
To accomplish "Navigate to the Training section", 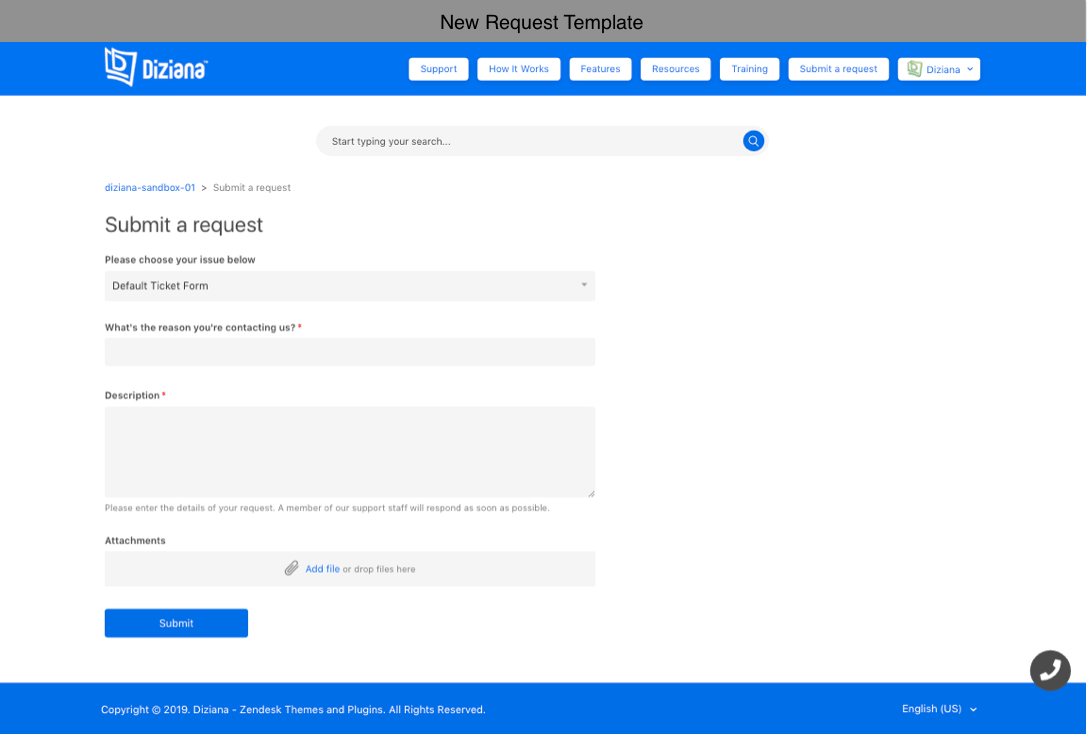I will tap(749, 69).
